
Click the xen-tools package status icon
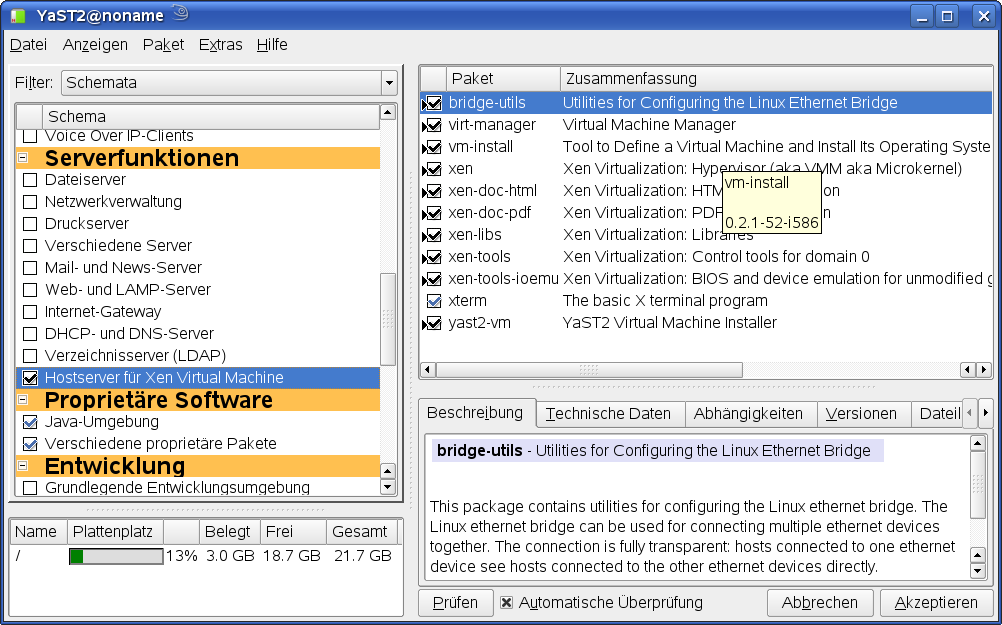[x=433, y=257]
